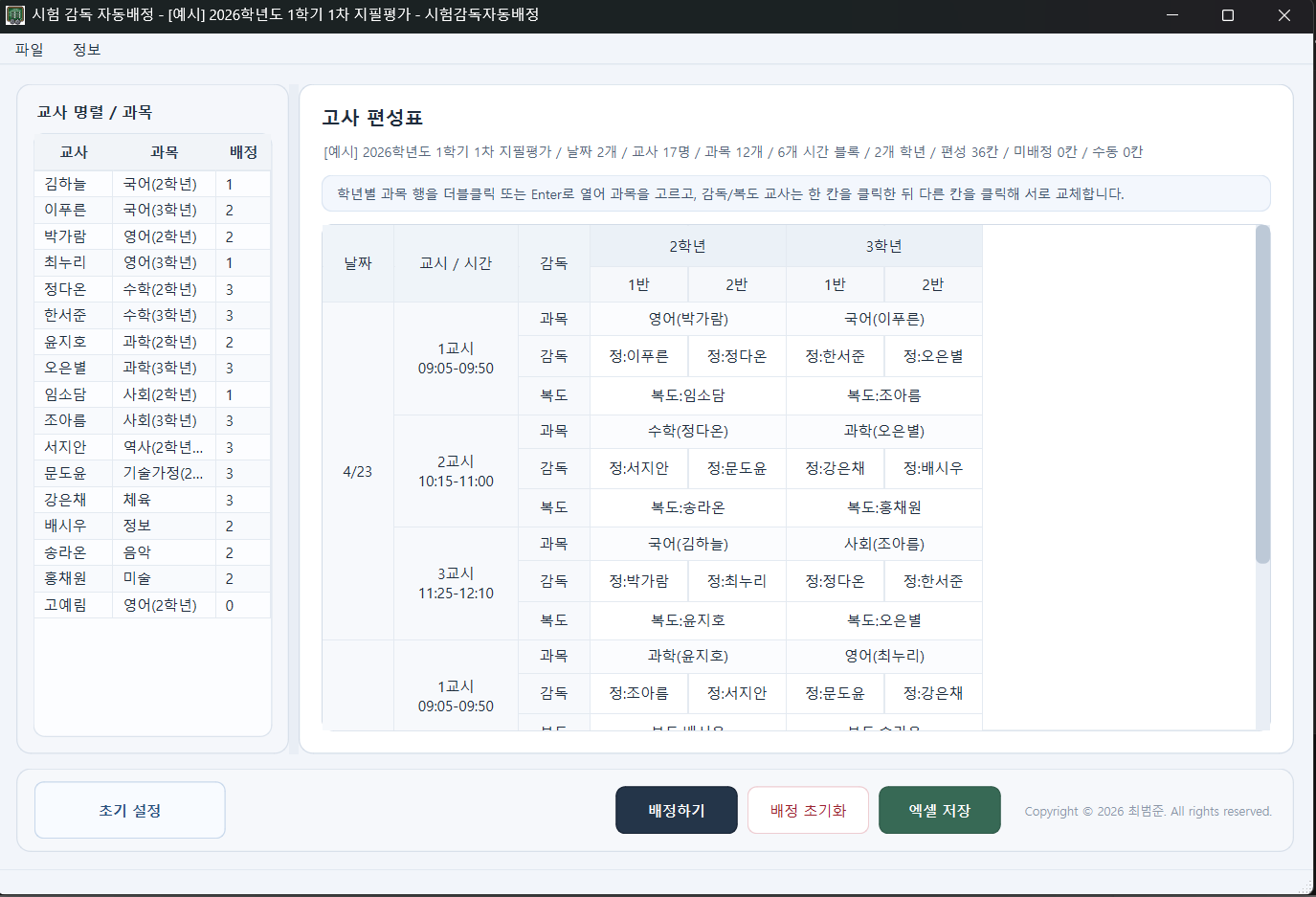Click the 미술 subject cell
1316x897 pixels.
164,578
